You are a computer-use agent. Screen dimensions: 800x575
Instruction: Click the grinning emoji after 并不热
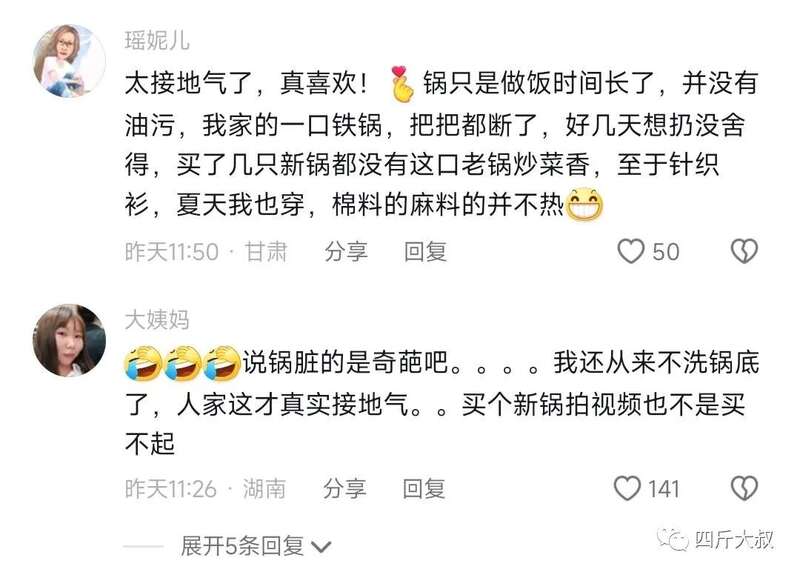(585, 204)
